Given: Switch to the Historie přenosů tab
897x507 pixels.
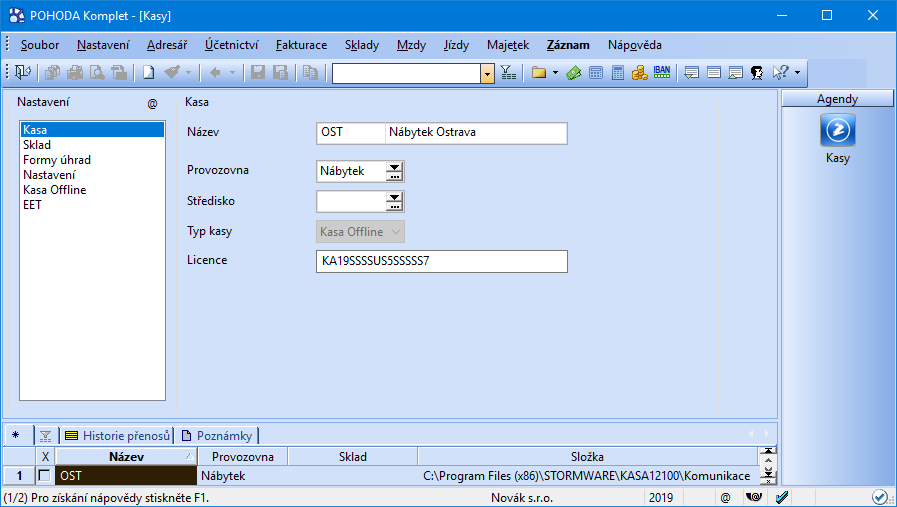Looking at the screenshot, I should click(x=117, y=436).
